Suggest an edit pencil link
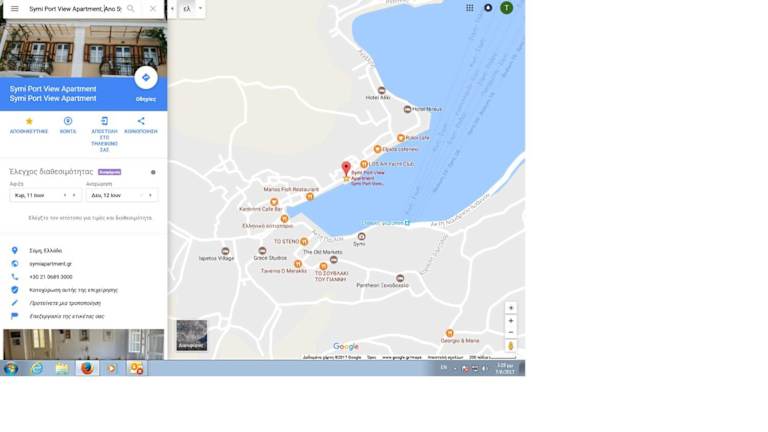This screenshot has height=432, width=768. pos(65,303)
